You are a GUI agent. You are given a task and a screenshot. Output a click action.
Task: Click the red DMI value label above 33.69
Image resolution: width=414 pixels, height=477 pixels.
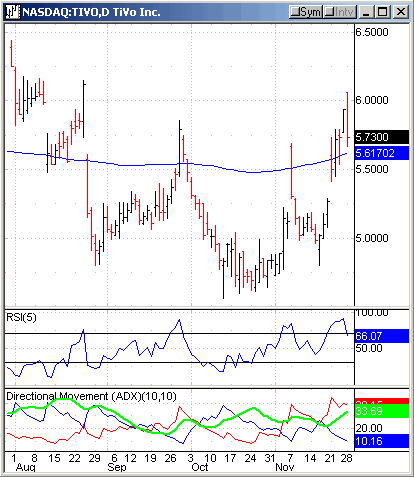point(382,401)
